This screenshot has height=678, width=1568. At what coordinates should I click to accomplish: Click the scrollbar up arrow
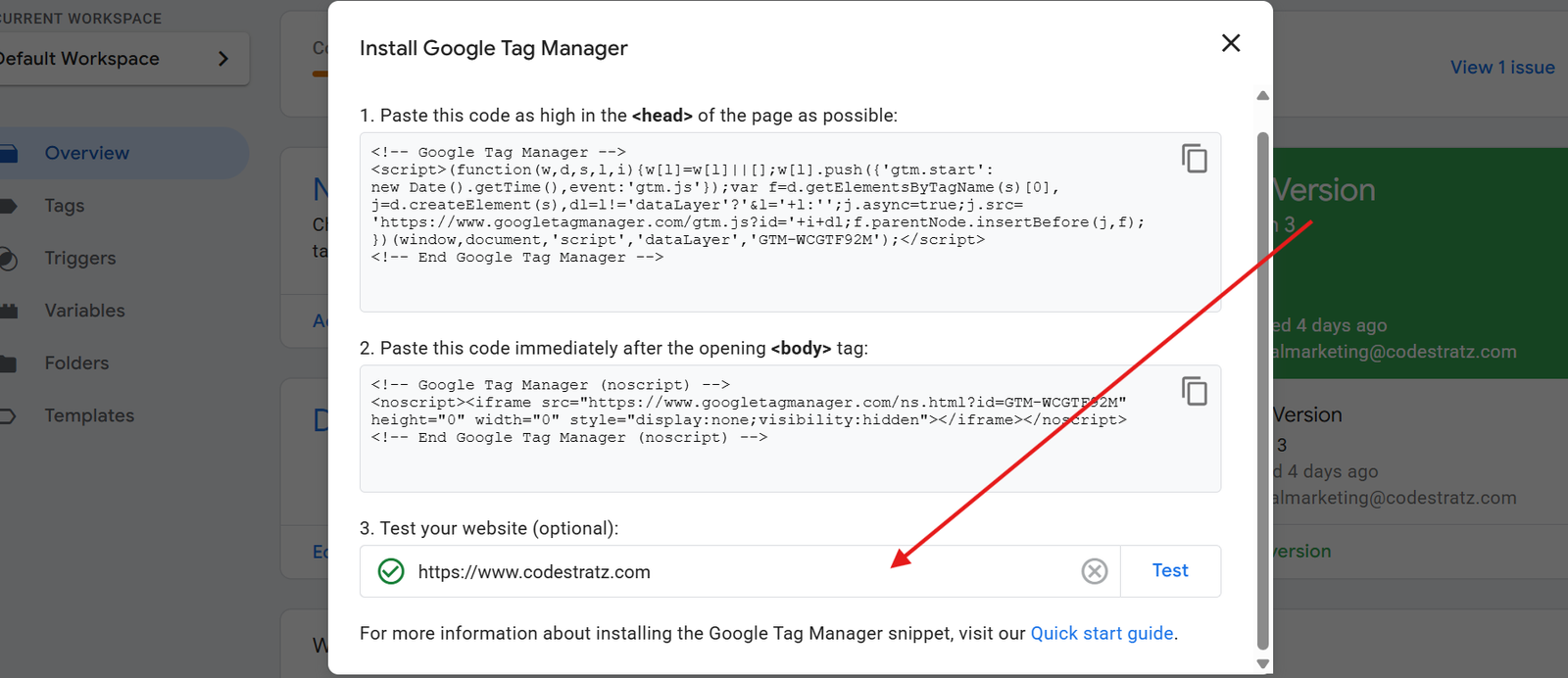pos(1262,95)
